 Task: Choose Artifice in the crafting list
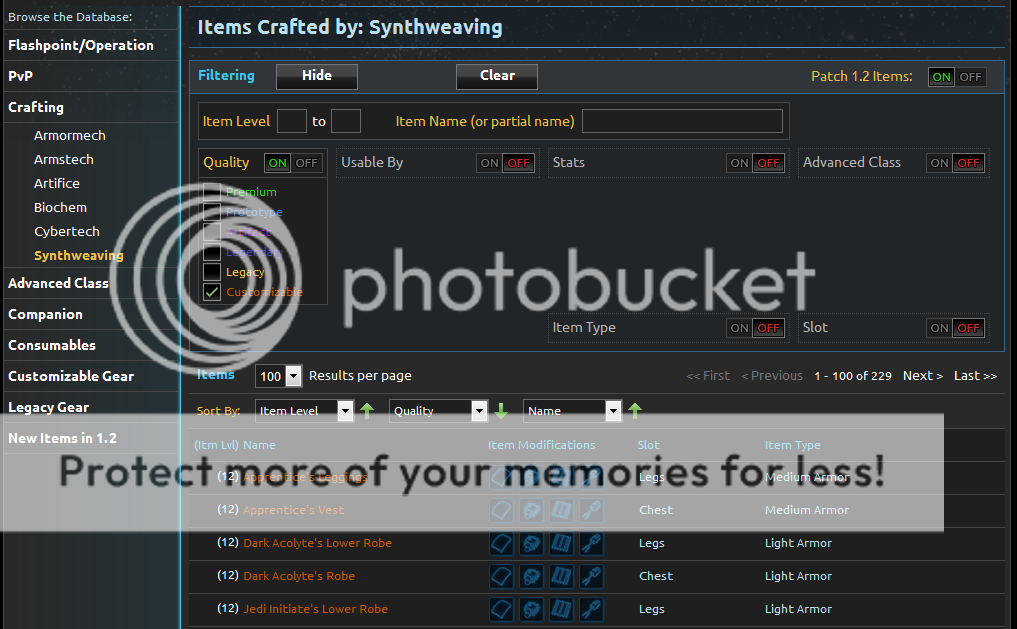[56, 184]
